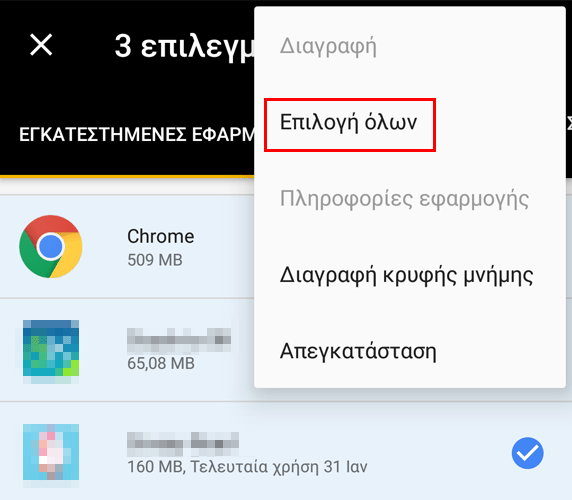The image size is (572, 500).
Task: Choose Απεγκατάσταση in the popup menu
Action: (358, 352)
